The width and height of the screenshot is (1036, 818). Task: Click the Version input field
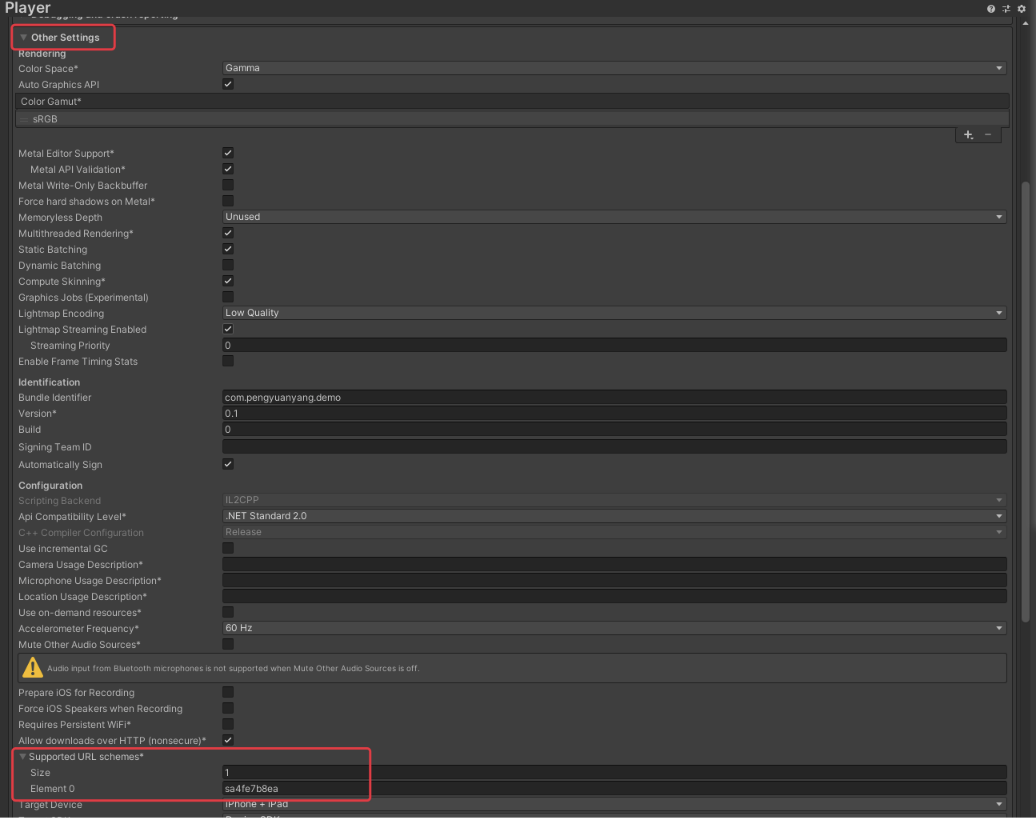(614, 413)
